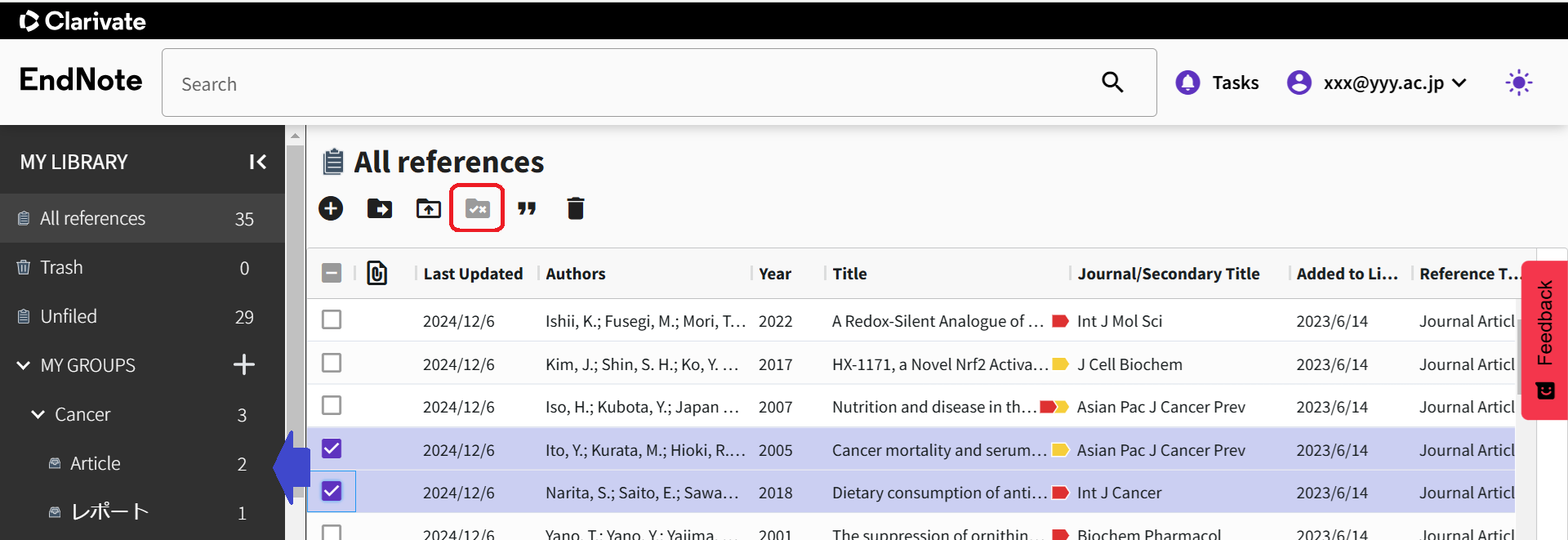Open the Trash folder

point(61,267)
